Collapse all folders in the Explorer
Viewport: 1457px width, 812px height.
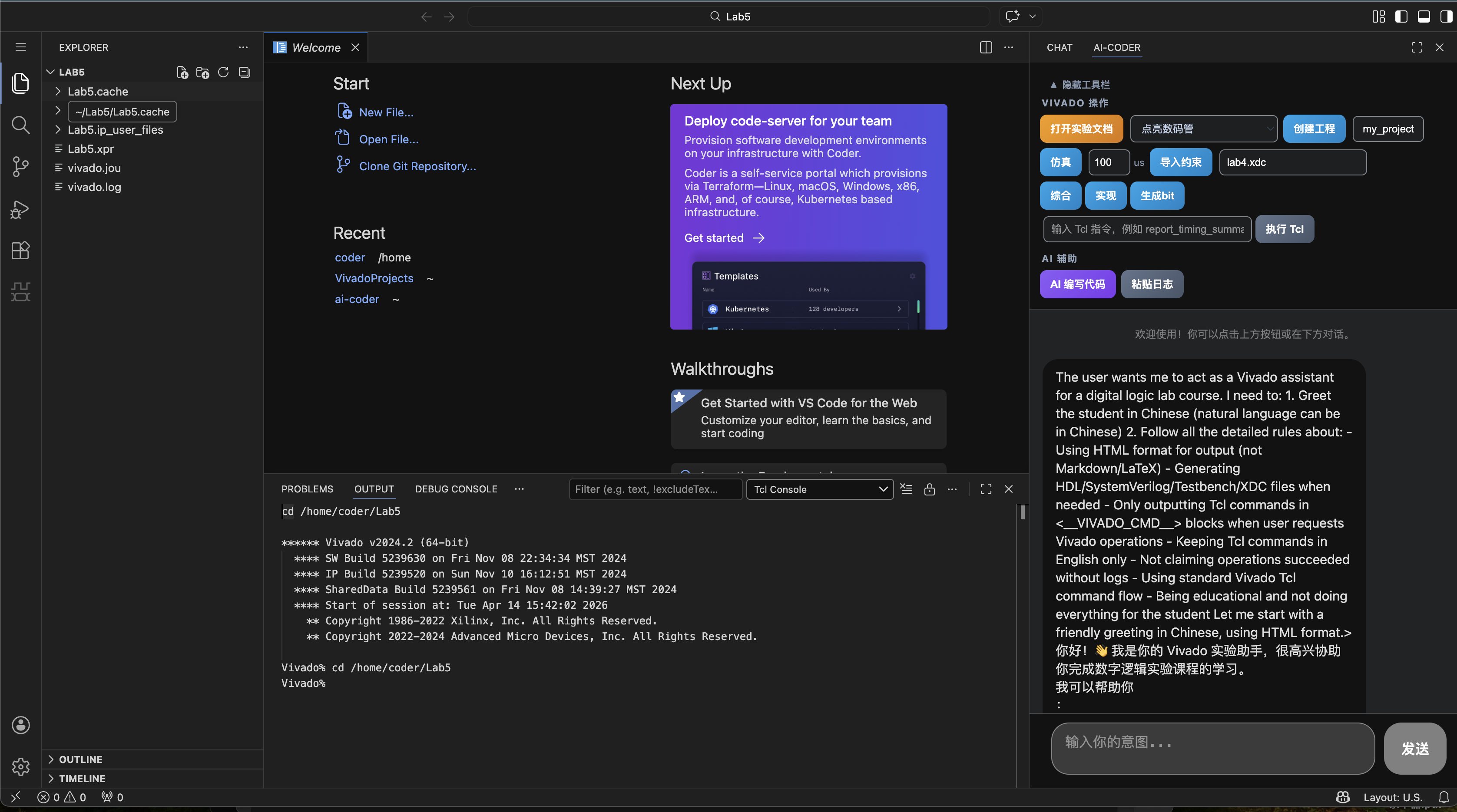click(x=244, y=72)
